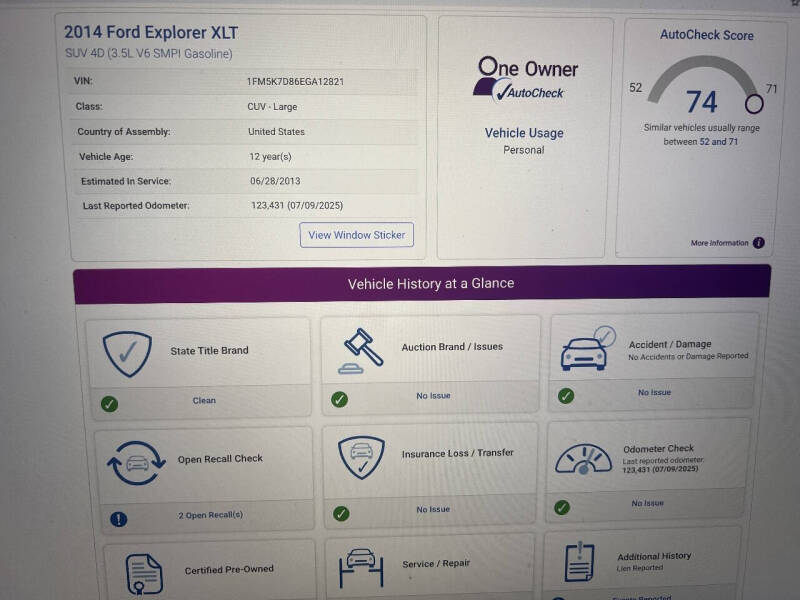This screenshot has width=800, height=600.
Task: Click No Issue under Insurance Loss / Transfer
Action: coord(433,509)
